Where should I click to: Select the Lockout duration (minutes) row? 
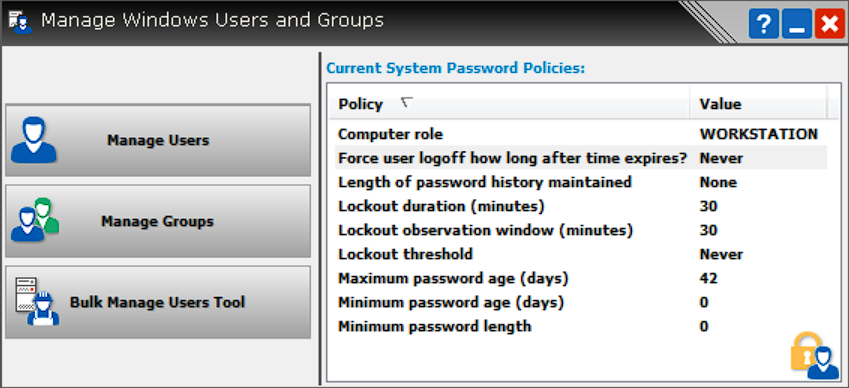point(578,206)
